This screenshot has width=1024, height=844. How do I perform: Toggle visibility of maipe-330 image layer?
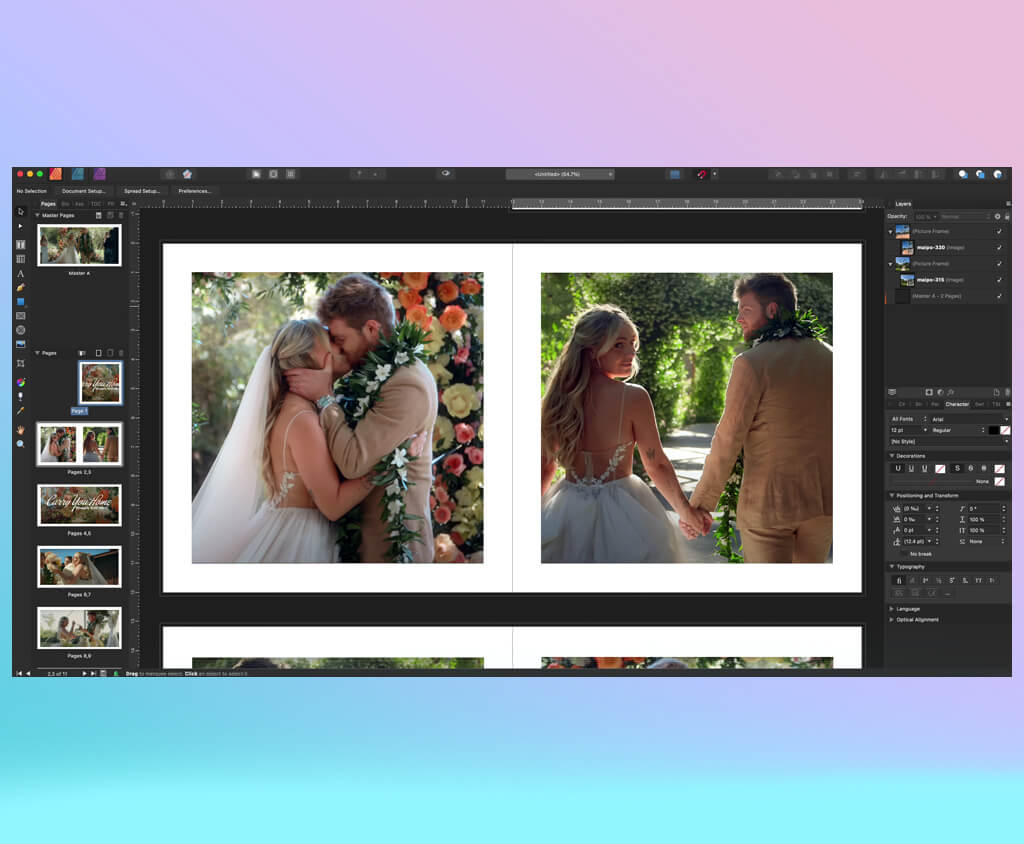999,248
